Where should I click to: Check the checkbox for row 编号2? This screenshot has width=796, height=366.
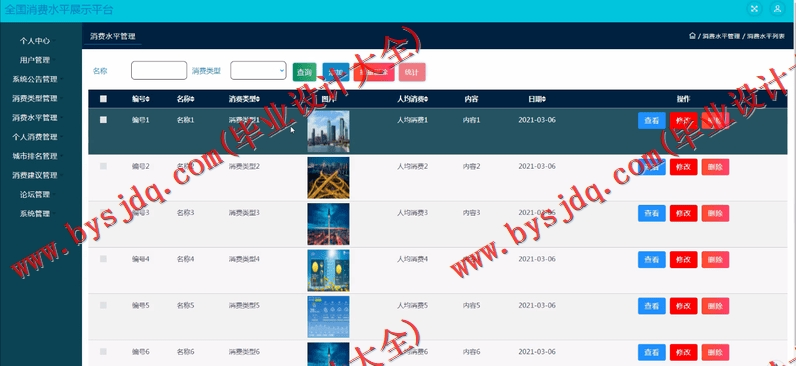tap(104, 166)
